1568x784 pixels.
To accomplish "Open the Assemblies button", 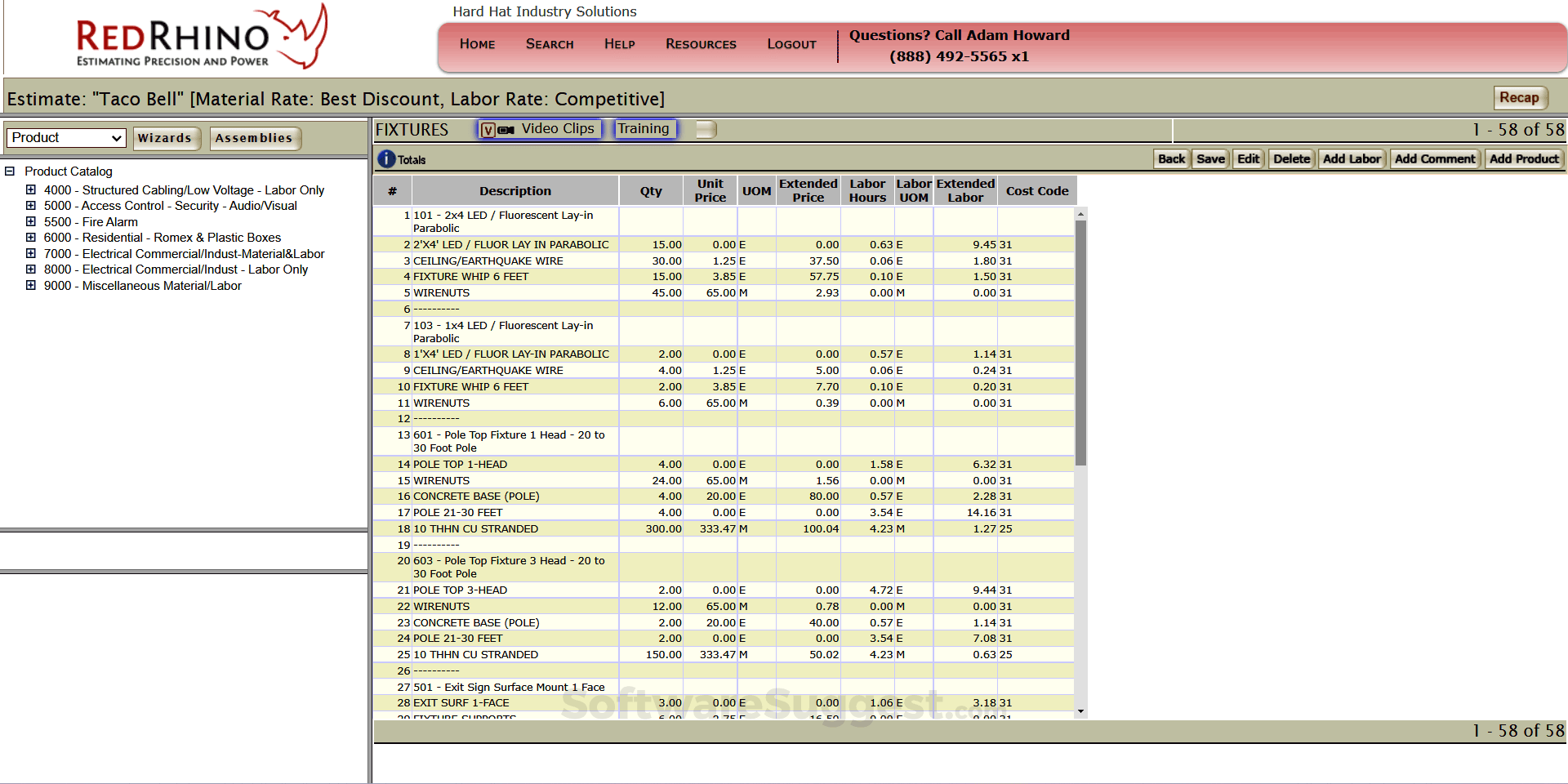I will point(254,138).
